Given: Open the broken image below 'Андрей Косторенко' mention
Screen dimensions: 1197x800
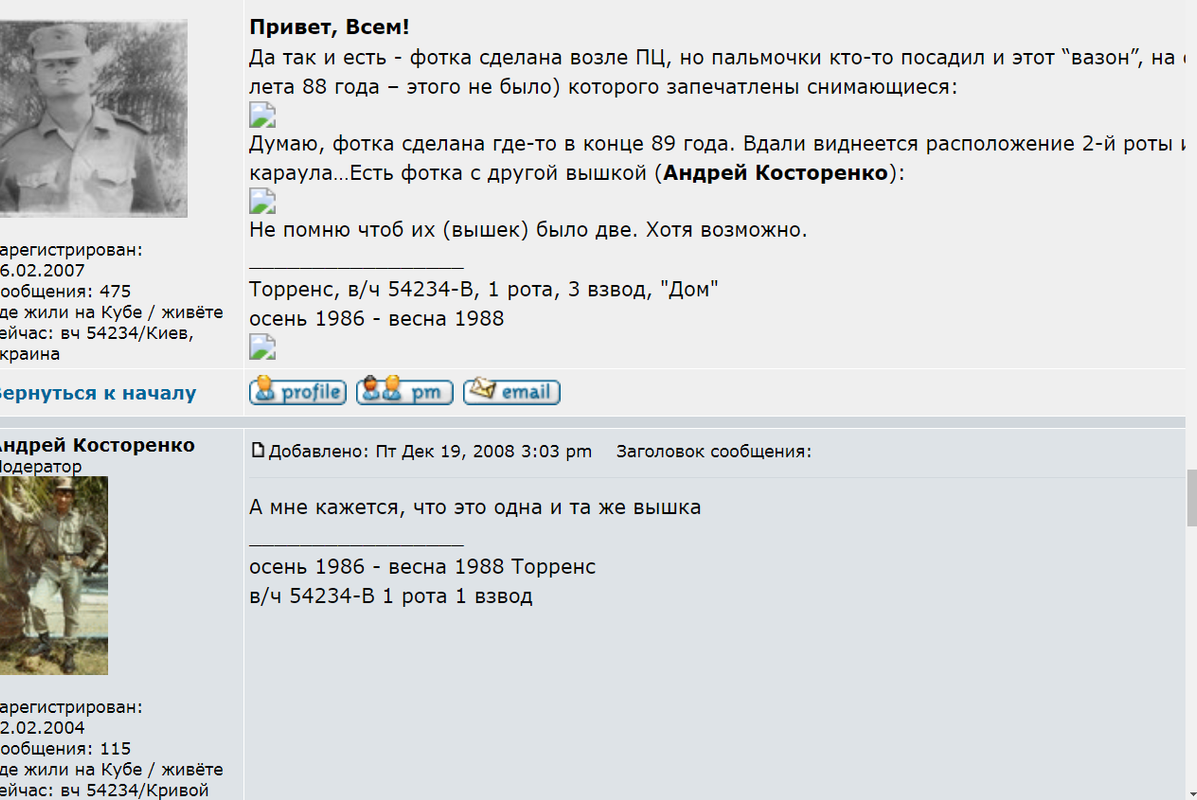Looking at the screenshot, I should pos(262,202).
